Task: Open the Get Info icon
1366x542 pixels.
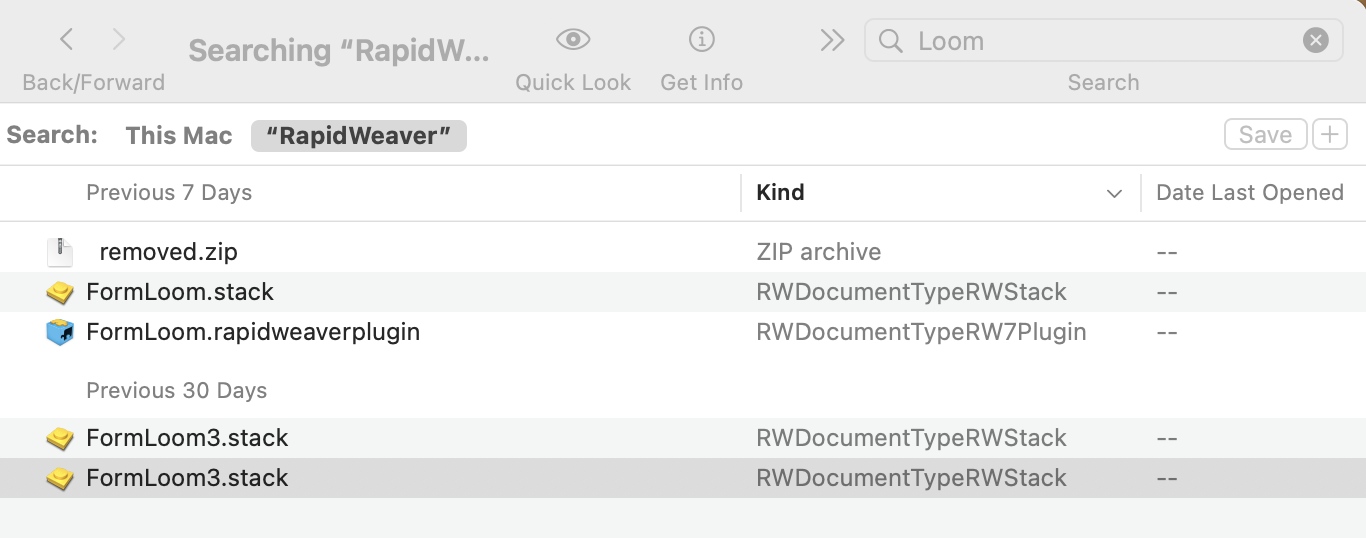Action: (x=701, y=40)
